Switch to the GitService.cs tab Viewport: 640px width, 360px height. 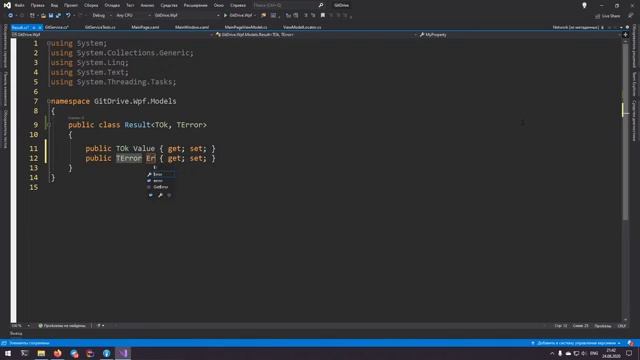tap(57, 27)
